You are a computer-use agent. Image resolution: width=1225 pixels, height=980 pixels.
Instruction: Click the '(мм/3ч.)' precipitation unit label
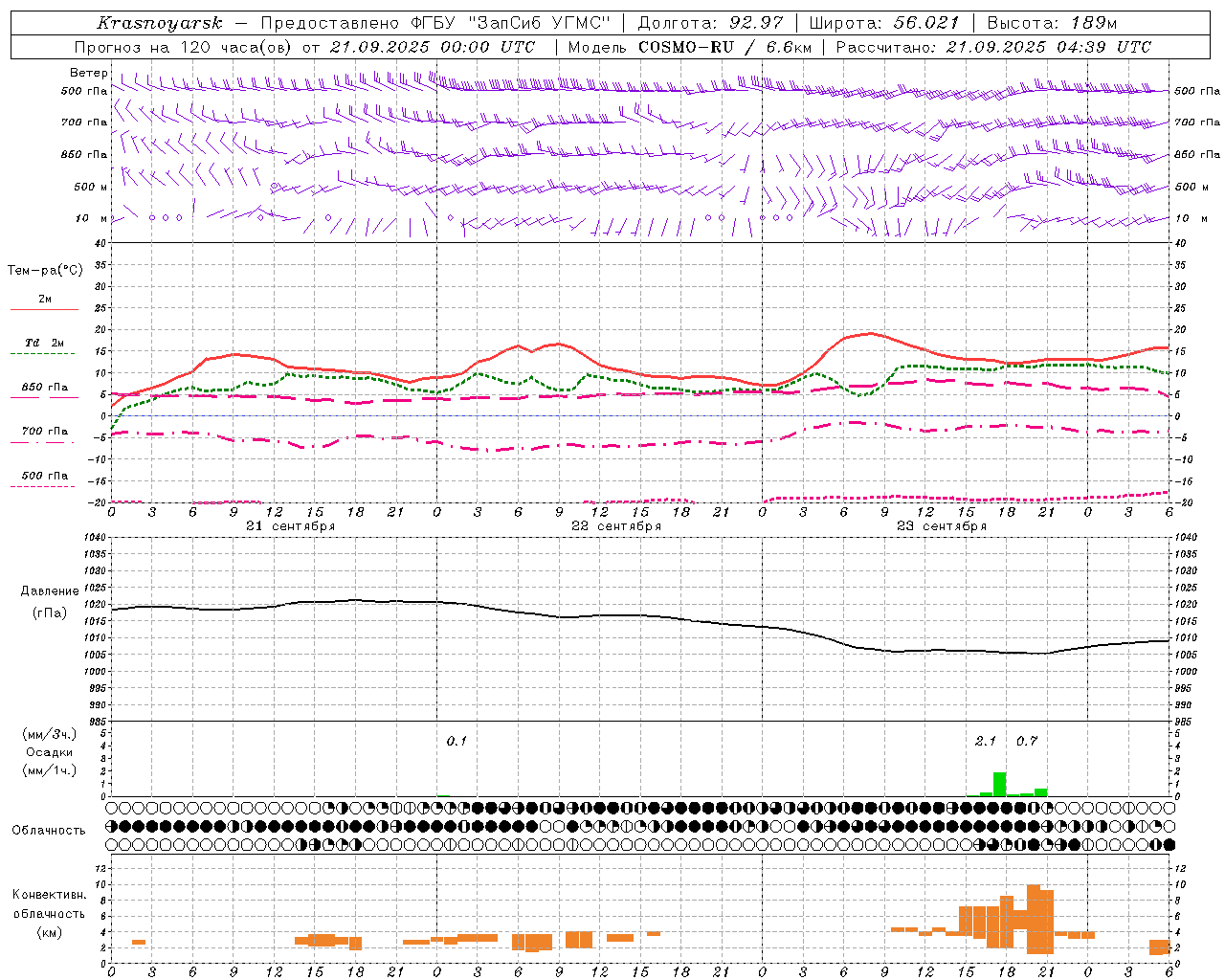click(x=50, y=734)
